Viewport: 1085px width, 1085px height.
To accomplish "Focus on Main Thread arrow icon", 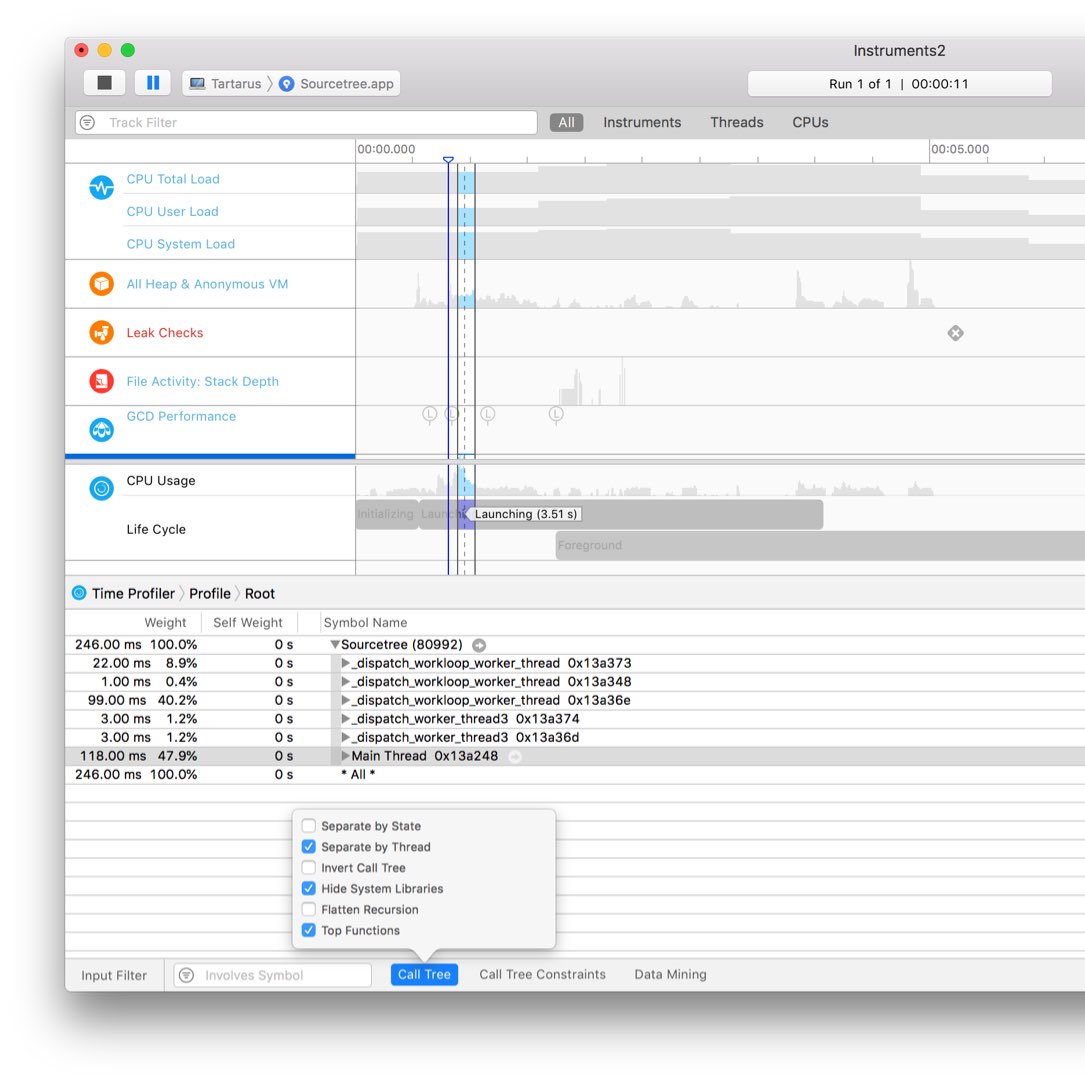I will click(x=515, y=756).
